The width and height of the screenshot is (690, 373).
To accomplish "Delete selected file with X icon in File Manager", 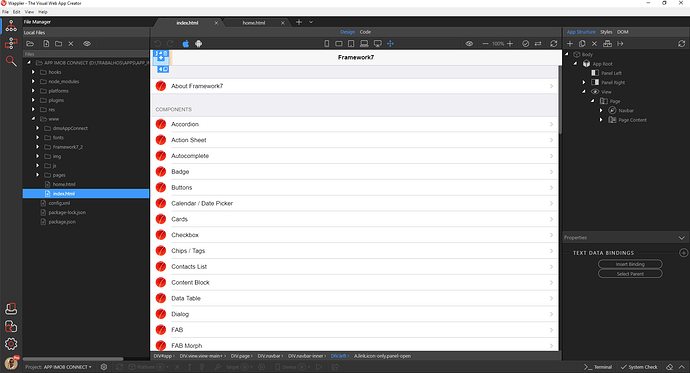I will pyautogui.click(x=70, y=44).
